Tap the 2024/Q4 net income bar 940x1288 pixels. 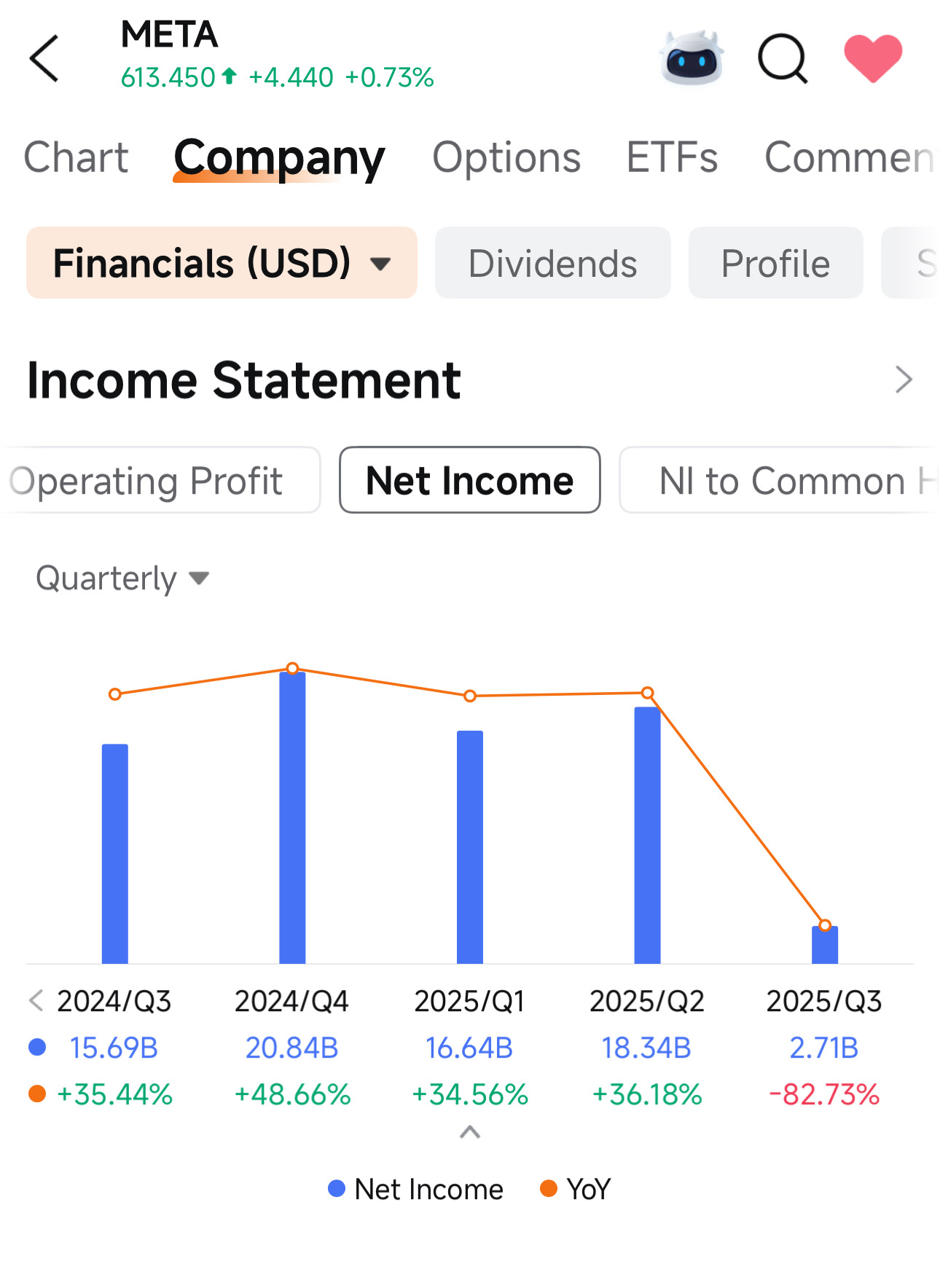(x=292, y=816)
